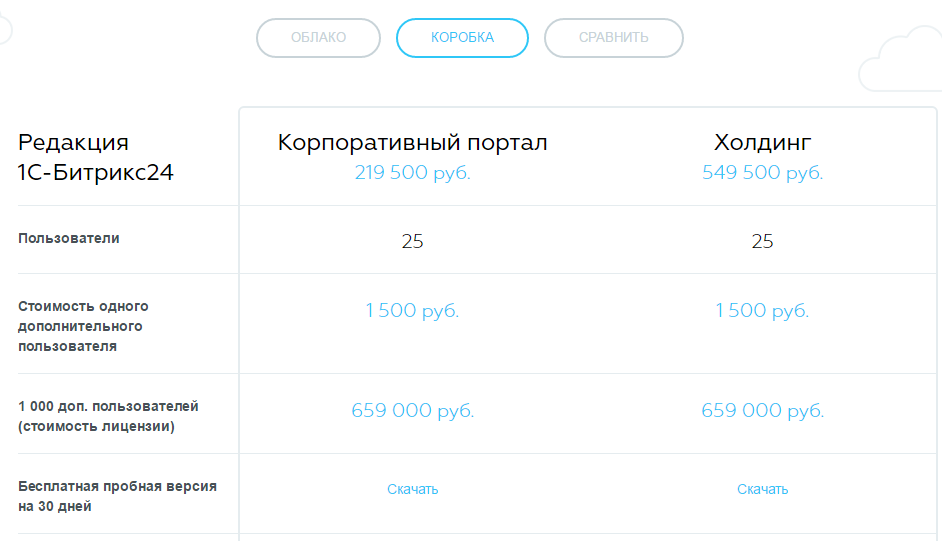
Task: Click the Пользователи row label
Action: (69, 239)
